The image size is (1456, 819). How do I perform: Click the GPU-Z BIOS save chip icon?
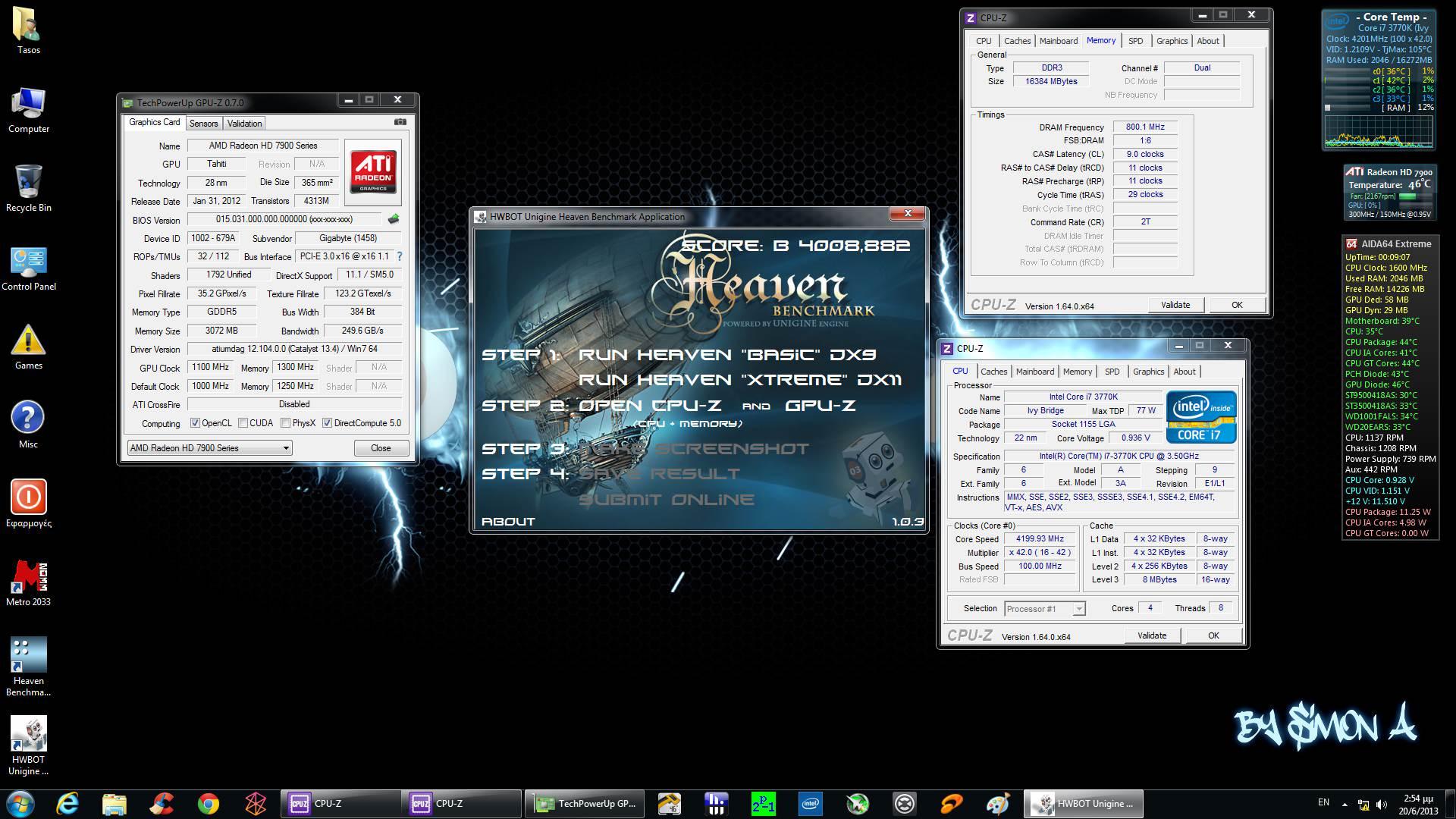coord(394,219)
